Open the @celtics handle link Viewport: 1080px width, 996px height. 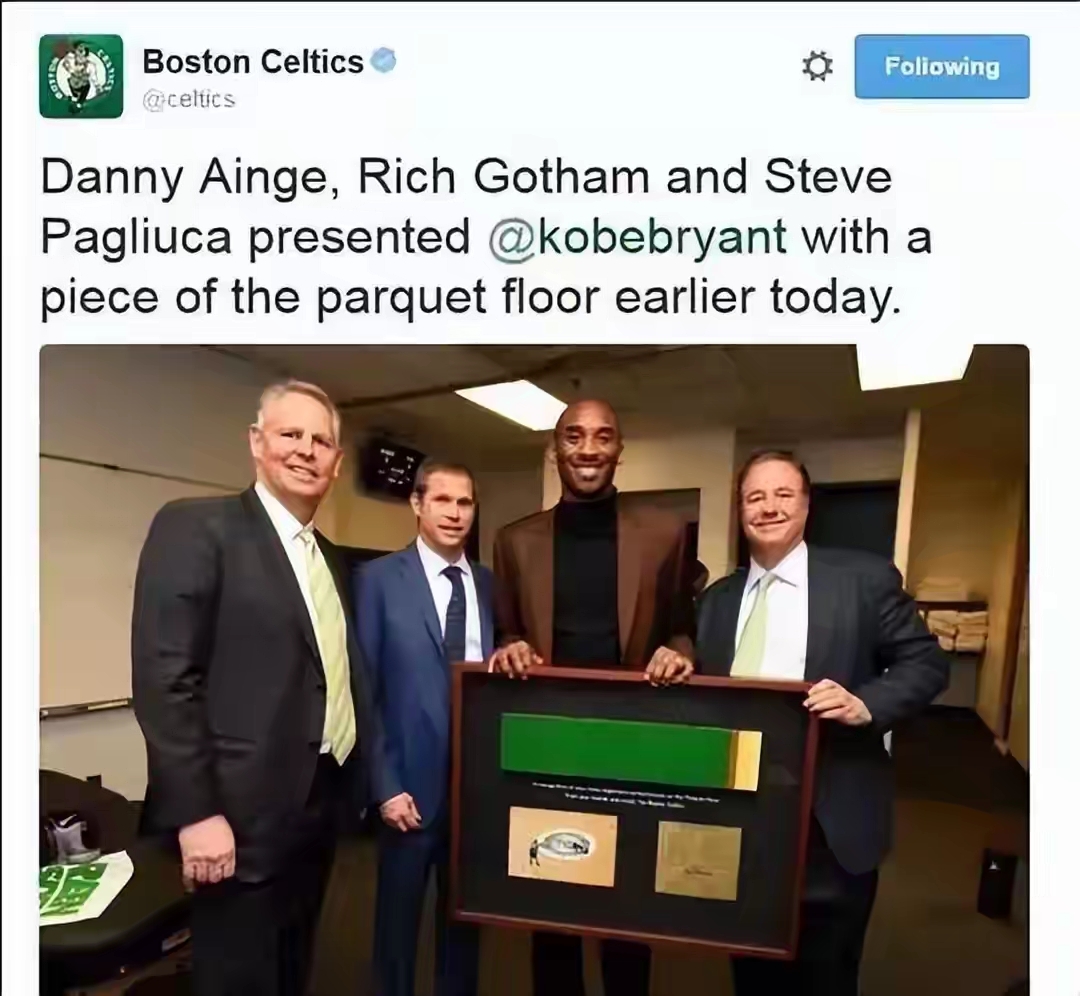pos(189,100)
